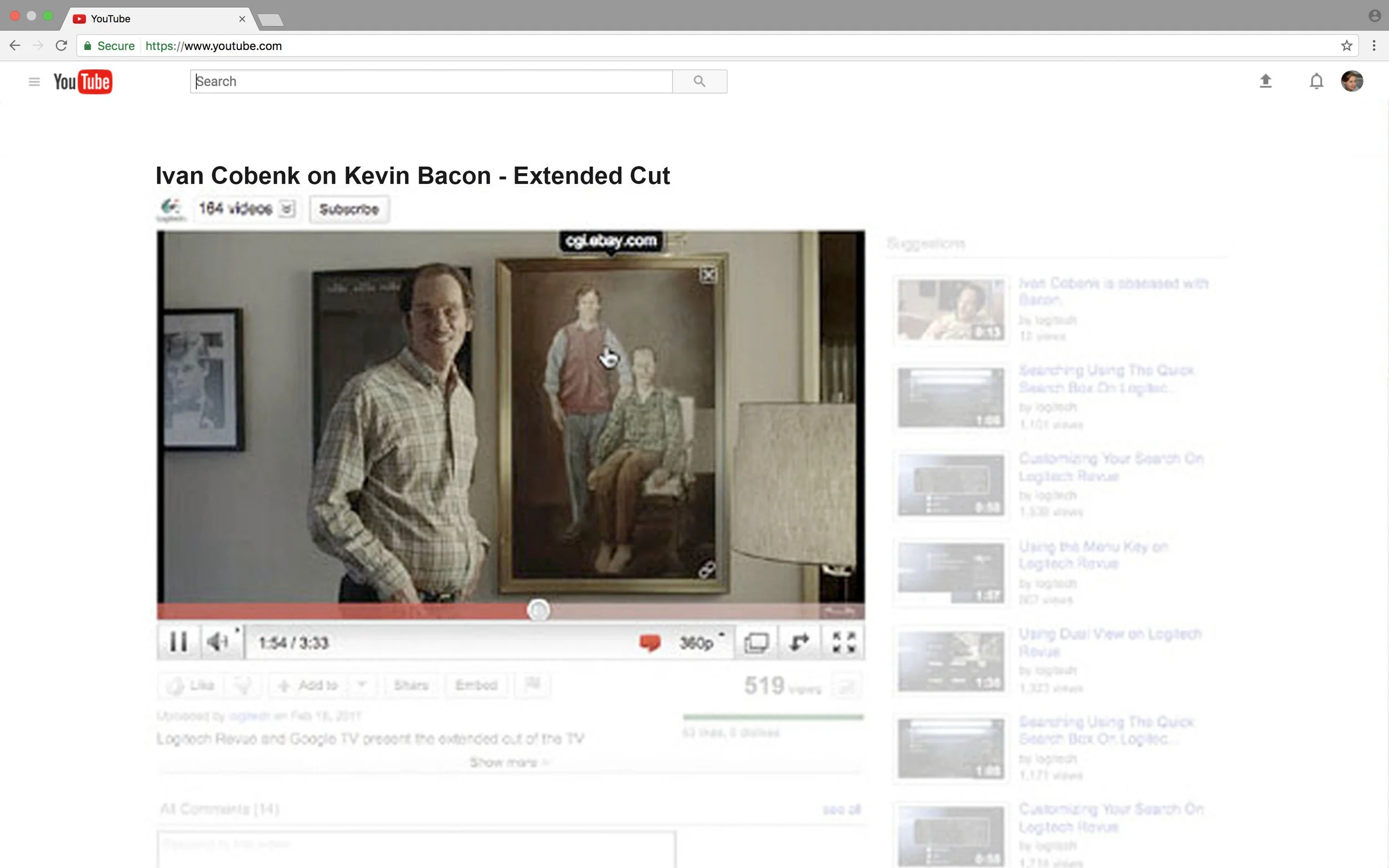
Task: Click the link icon in painting annotation
Action: coord(707,569)
